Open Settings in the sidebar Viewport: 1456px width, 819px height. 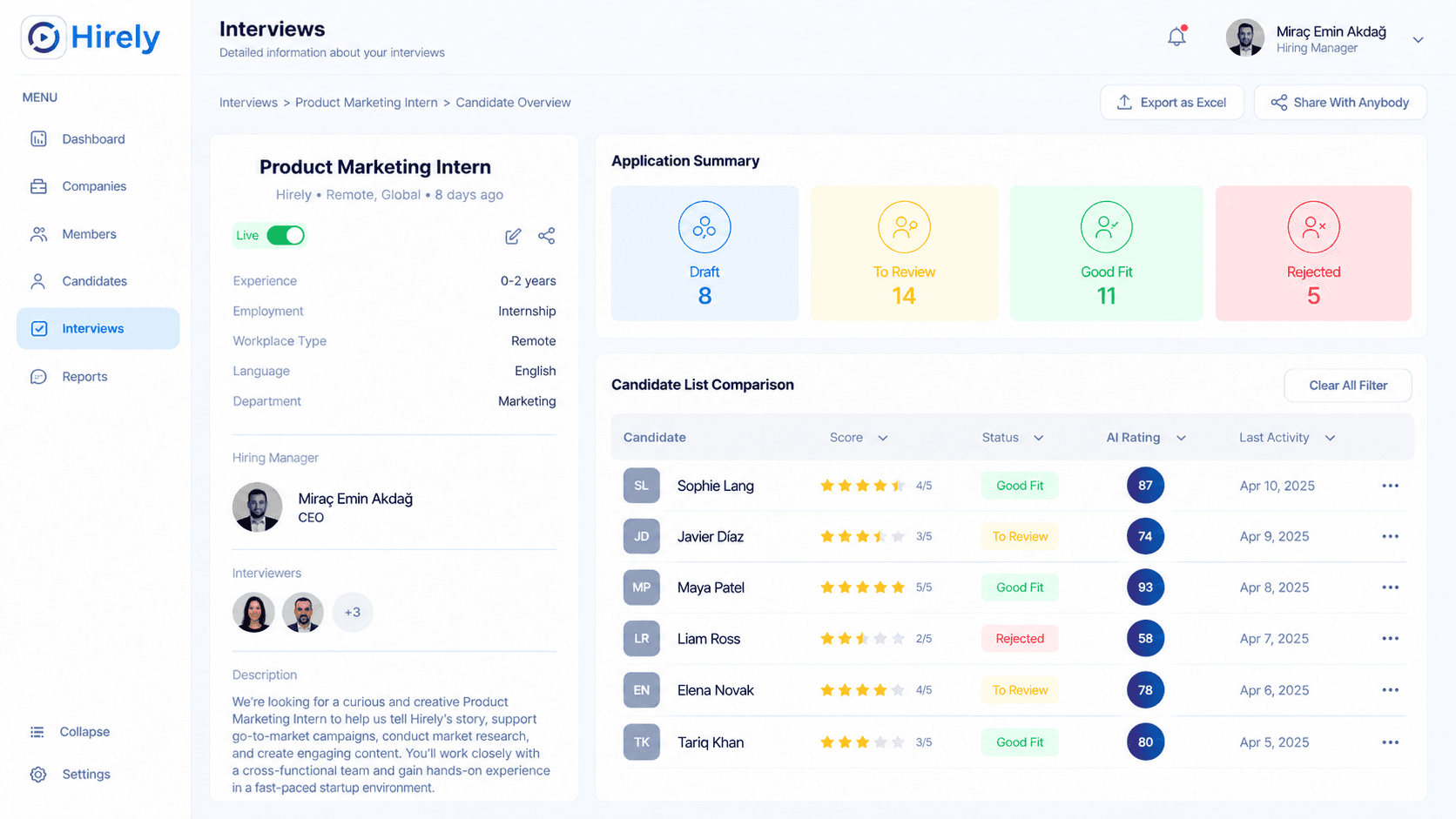coord(70,775)
